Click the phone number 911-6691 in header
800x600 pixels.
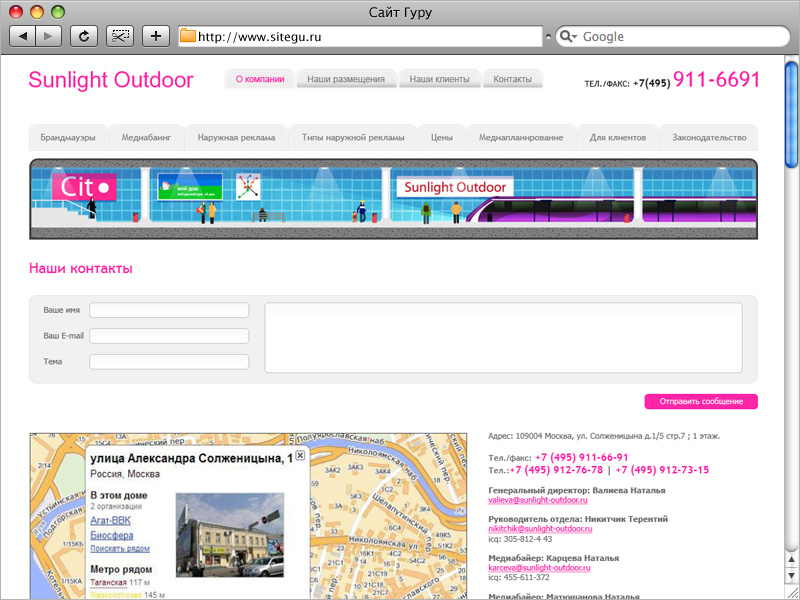pyautogui.click(x=716, y=80)
